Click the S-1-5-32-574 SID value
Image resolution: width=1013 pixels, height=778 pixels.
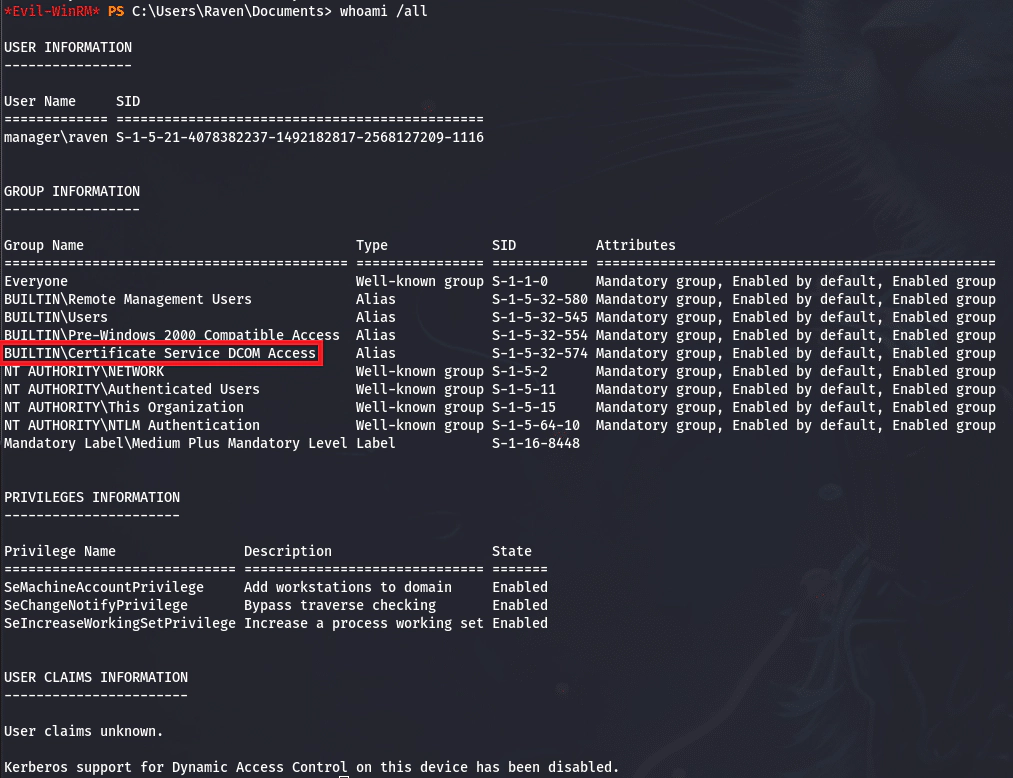click(x=540, y=353)
